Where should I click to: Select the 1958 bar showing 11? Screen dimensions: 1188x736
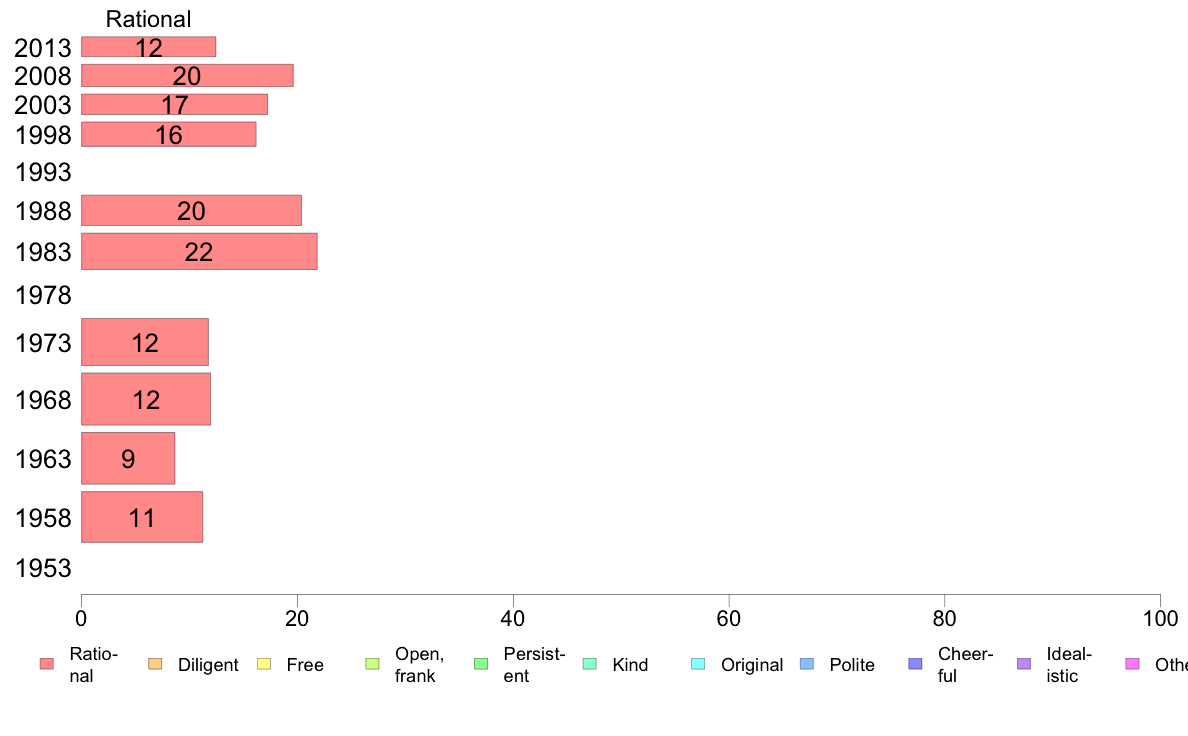coord(142,517)
